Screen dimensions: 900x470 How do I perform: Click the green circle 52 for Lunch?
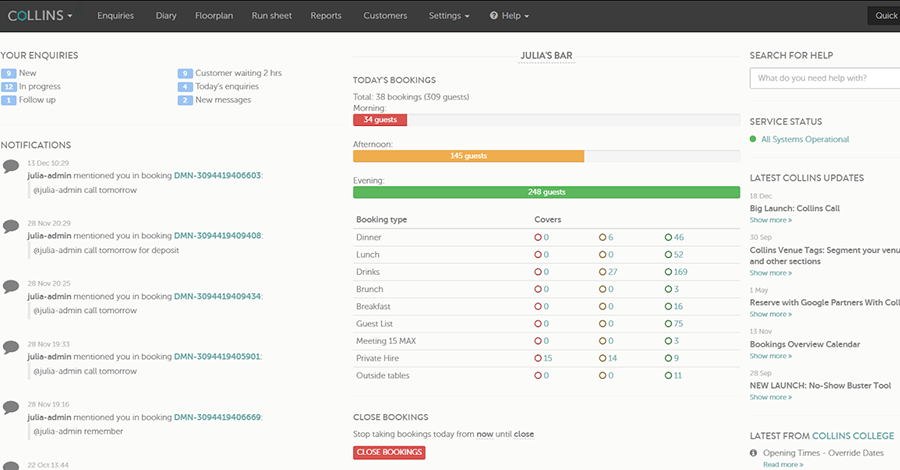(674, 254)
